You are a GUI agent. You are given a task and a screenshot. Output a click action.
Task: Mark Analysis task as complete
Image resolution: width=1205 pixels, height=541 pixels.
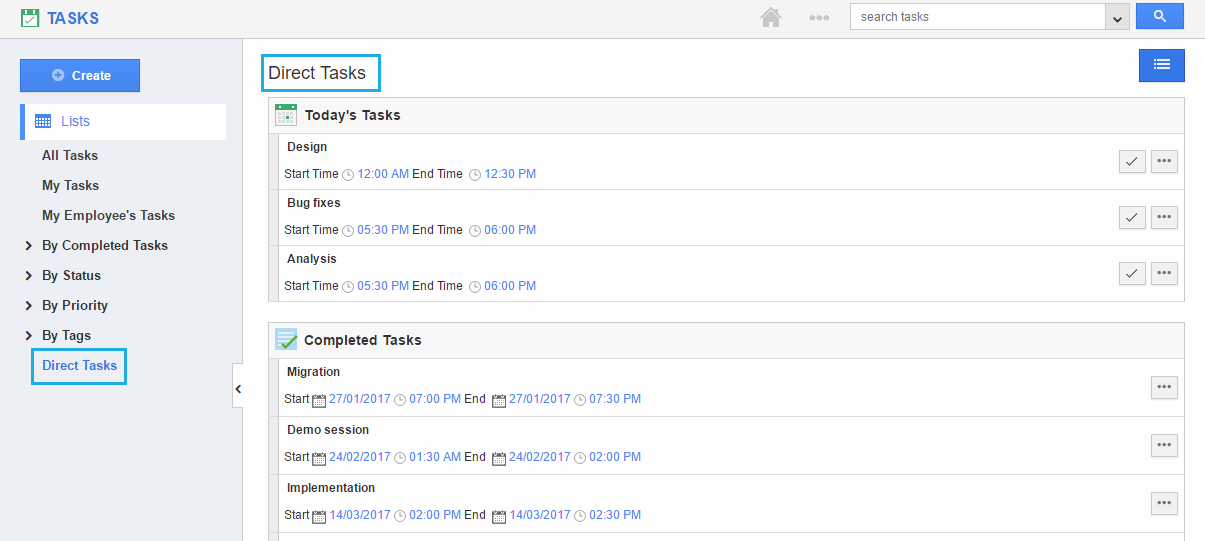tap(1132, 273)
